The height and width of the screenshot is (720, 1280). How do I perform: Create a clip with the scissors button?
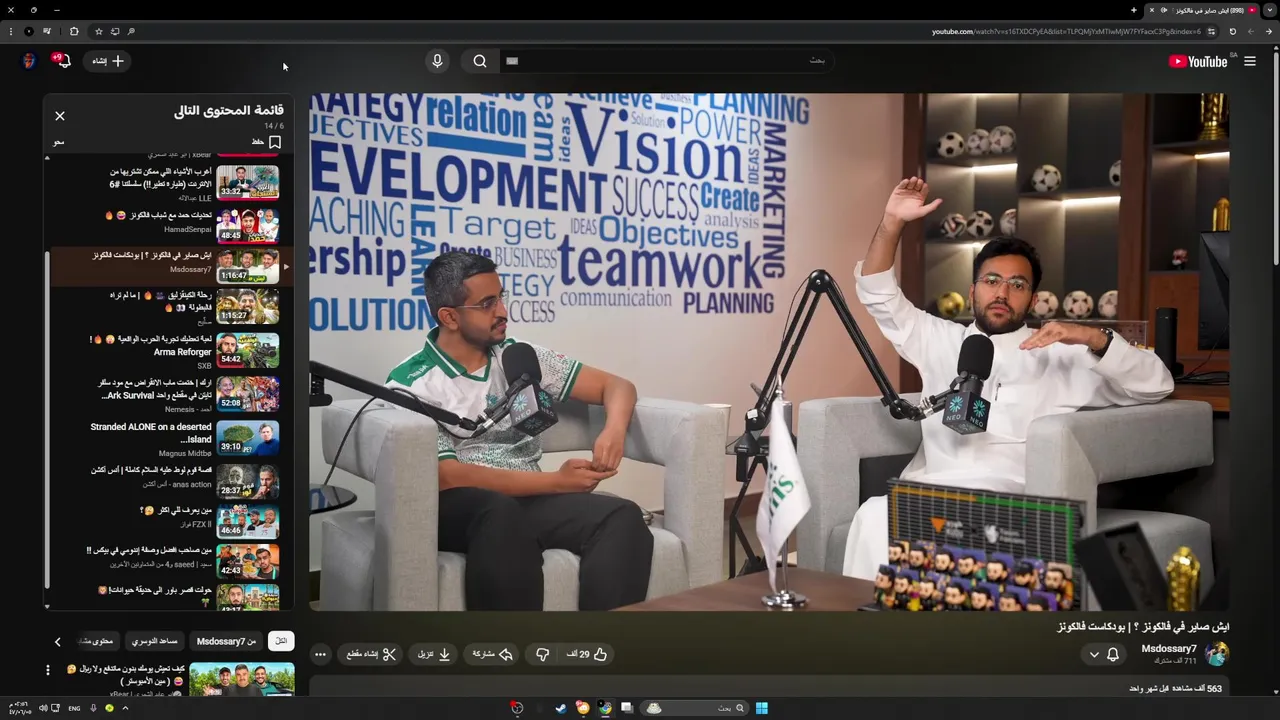coord(372,654)
